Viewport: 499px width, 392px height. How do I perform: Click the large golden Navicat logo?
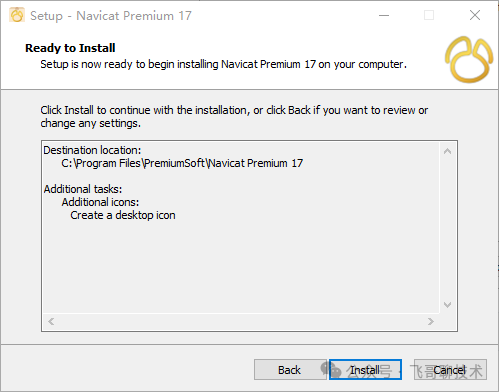pyautogui.click(x=469, y=60)
